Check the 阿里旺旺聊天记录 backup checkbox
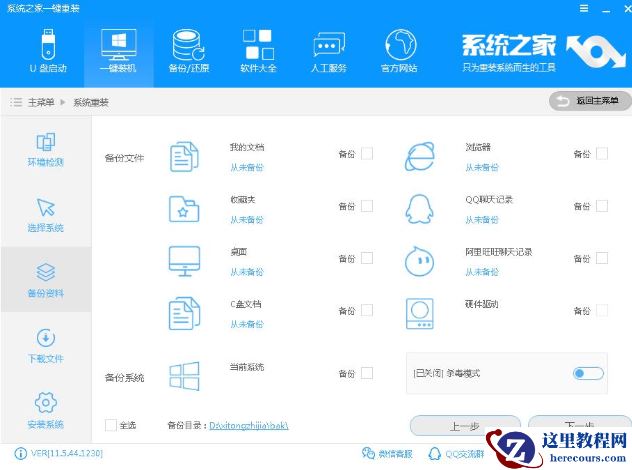 point(602,258)
